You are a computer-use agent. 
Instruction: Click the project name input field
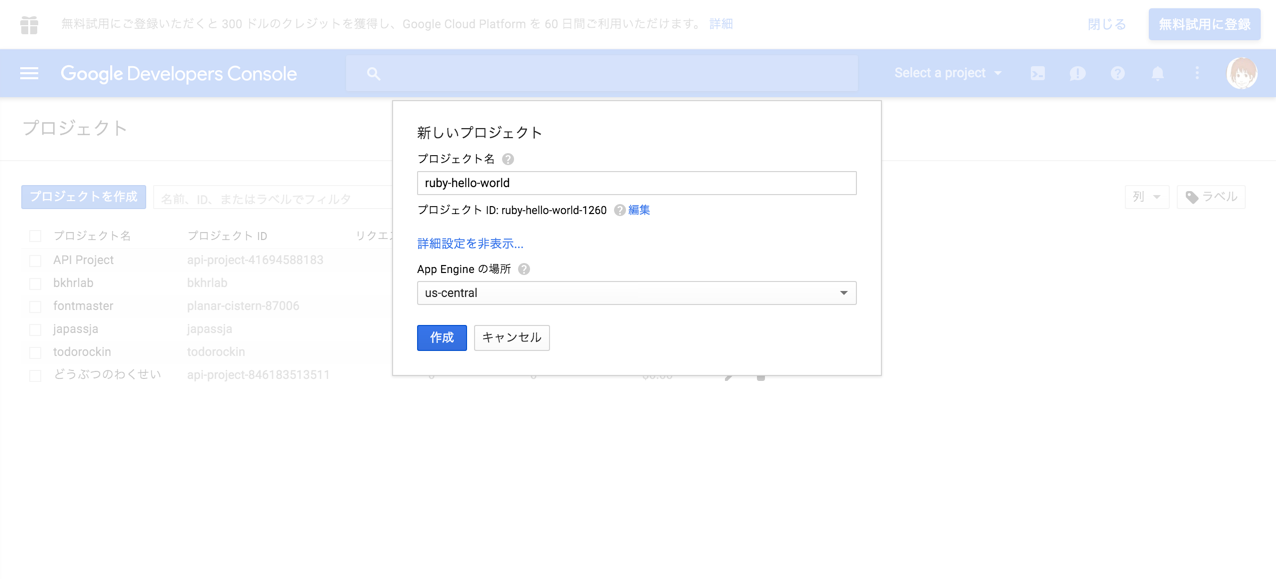coord(636,183)
